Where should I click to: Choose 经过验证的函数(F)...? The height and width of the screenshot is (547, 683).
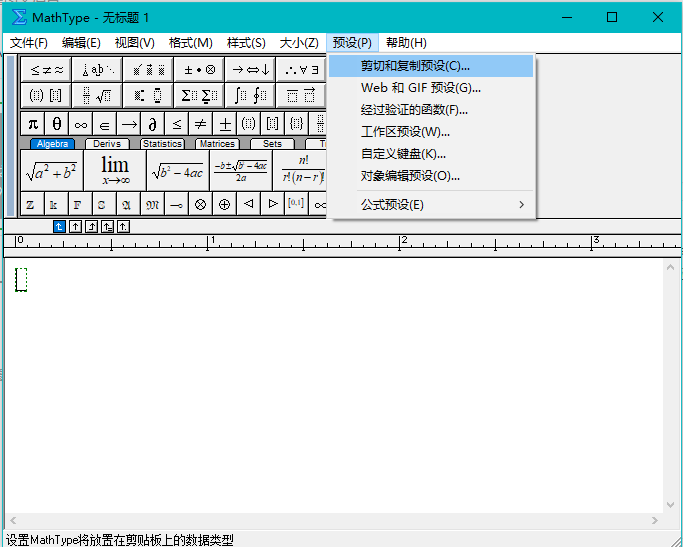(x=431, y=110)
